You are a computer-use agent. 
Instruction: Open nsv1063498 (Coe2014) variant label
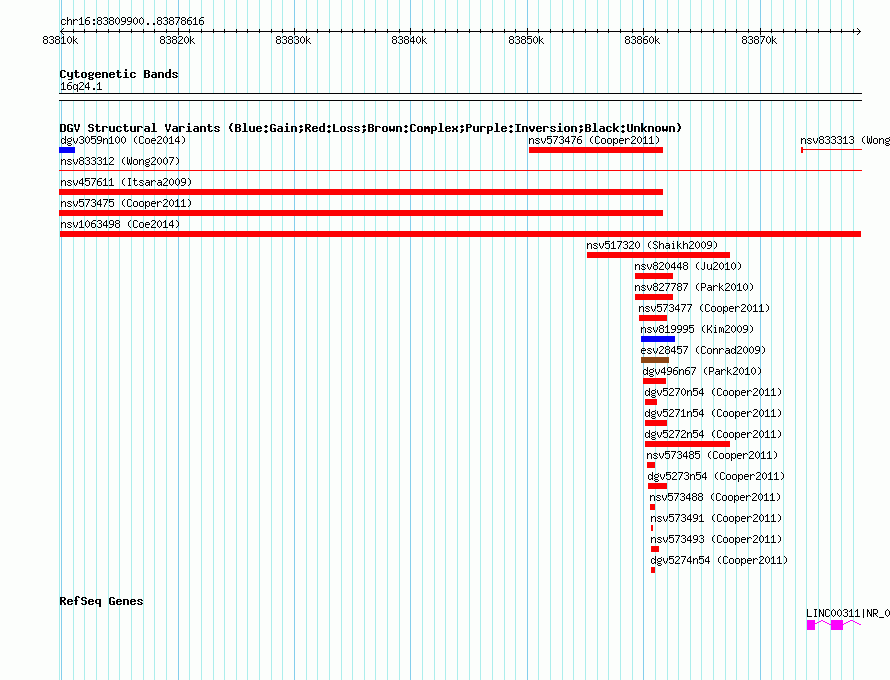(x=120, y=224)
